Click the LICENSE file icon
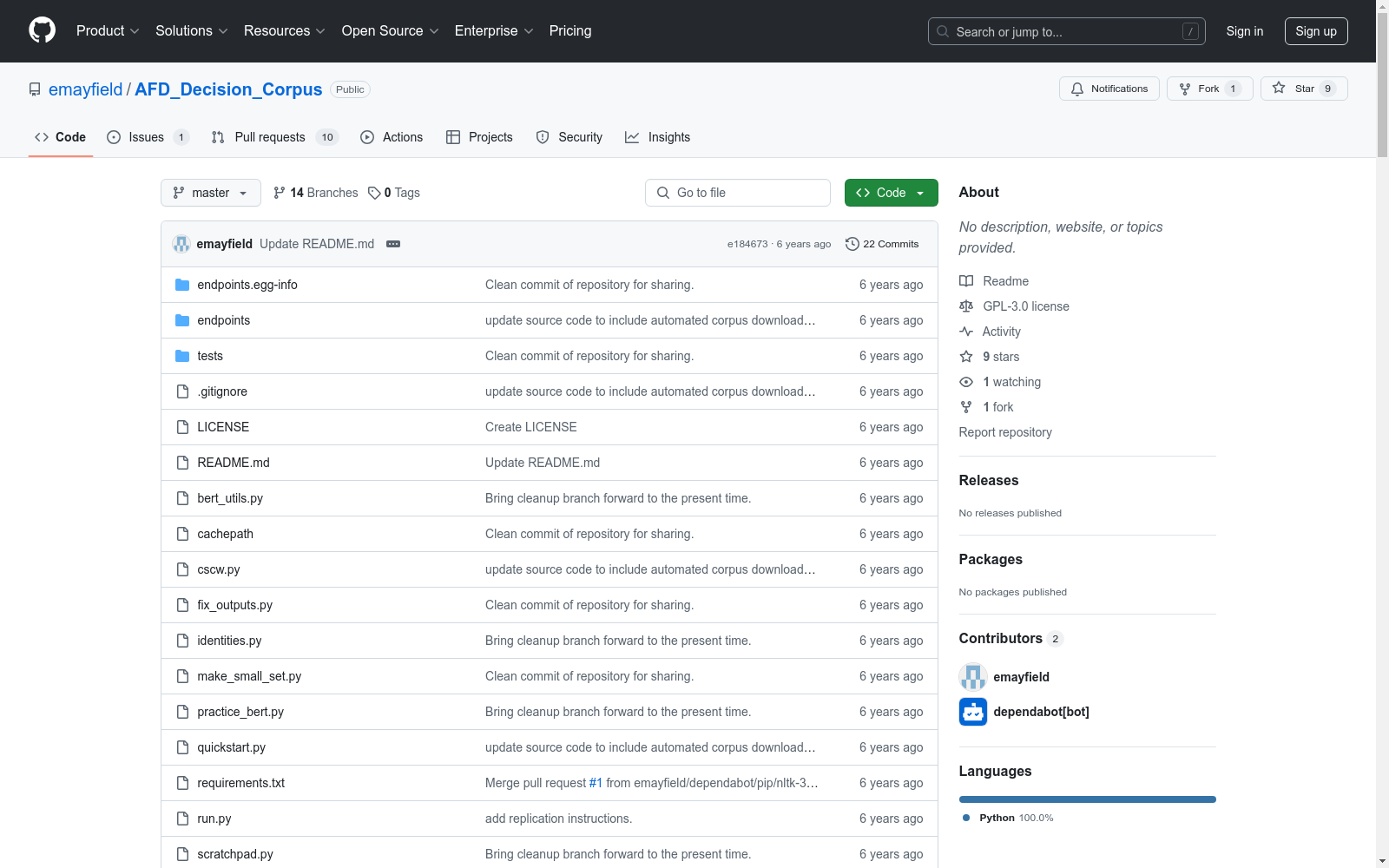1389x868 pixels. pyautogui.click(x=182, y=427)
